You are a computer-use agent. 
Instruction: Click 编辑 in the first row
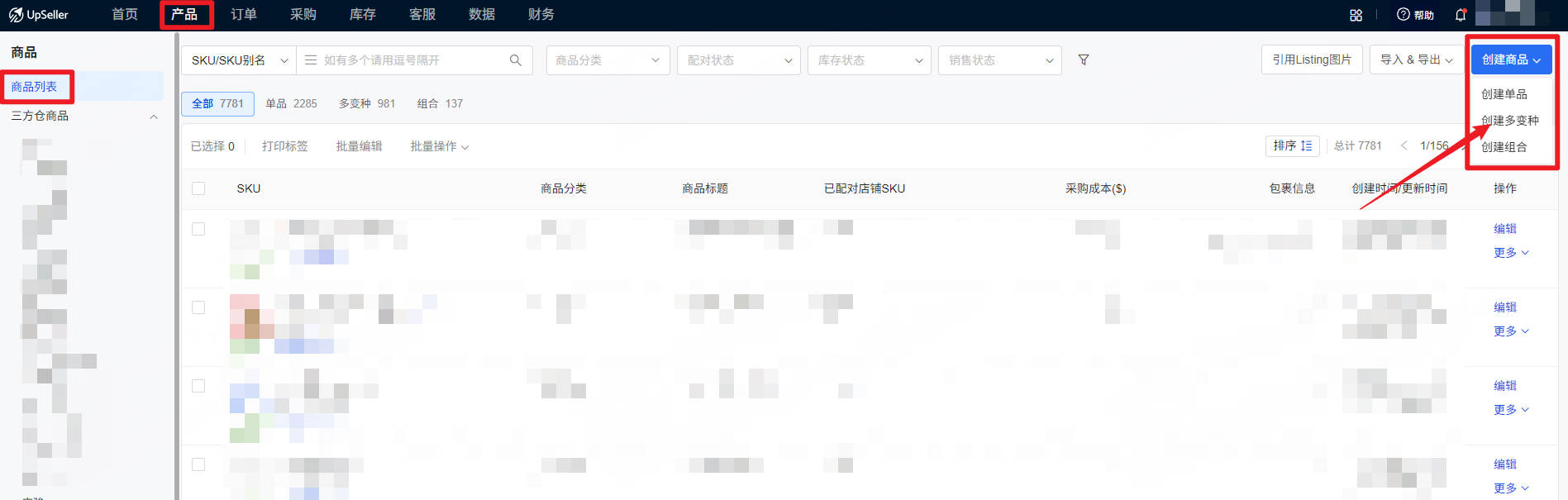tap(1505, 229)
